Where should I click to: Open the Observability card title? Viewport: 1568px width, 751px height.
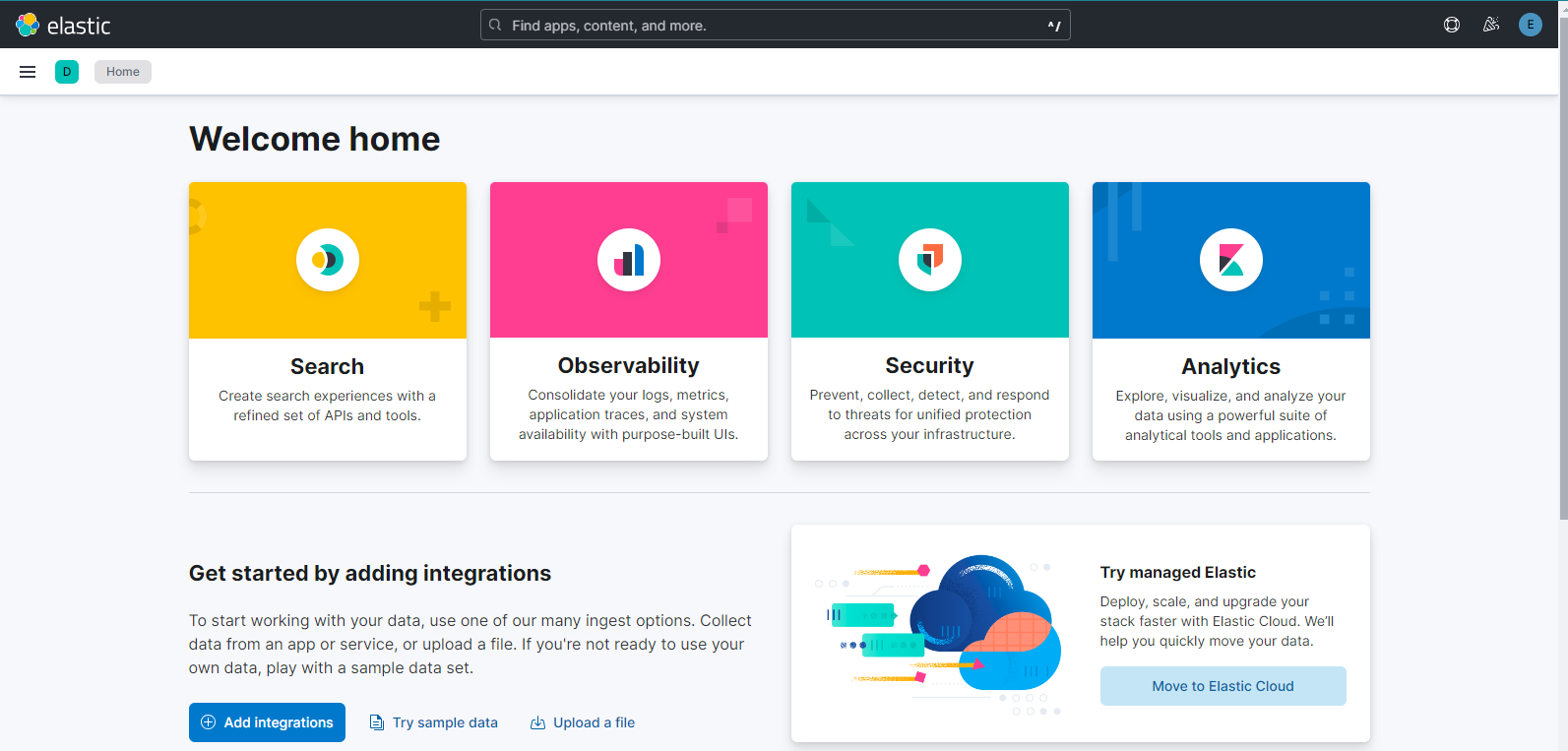(x=628, y=365)
